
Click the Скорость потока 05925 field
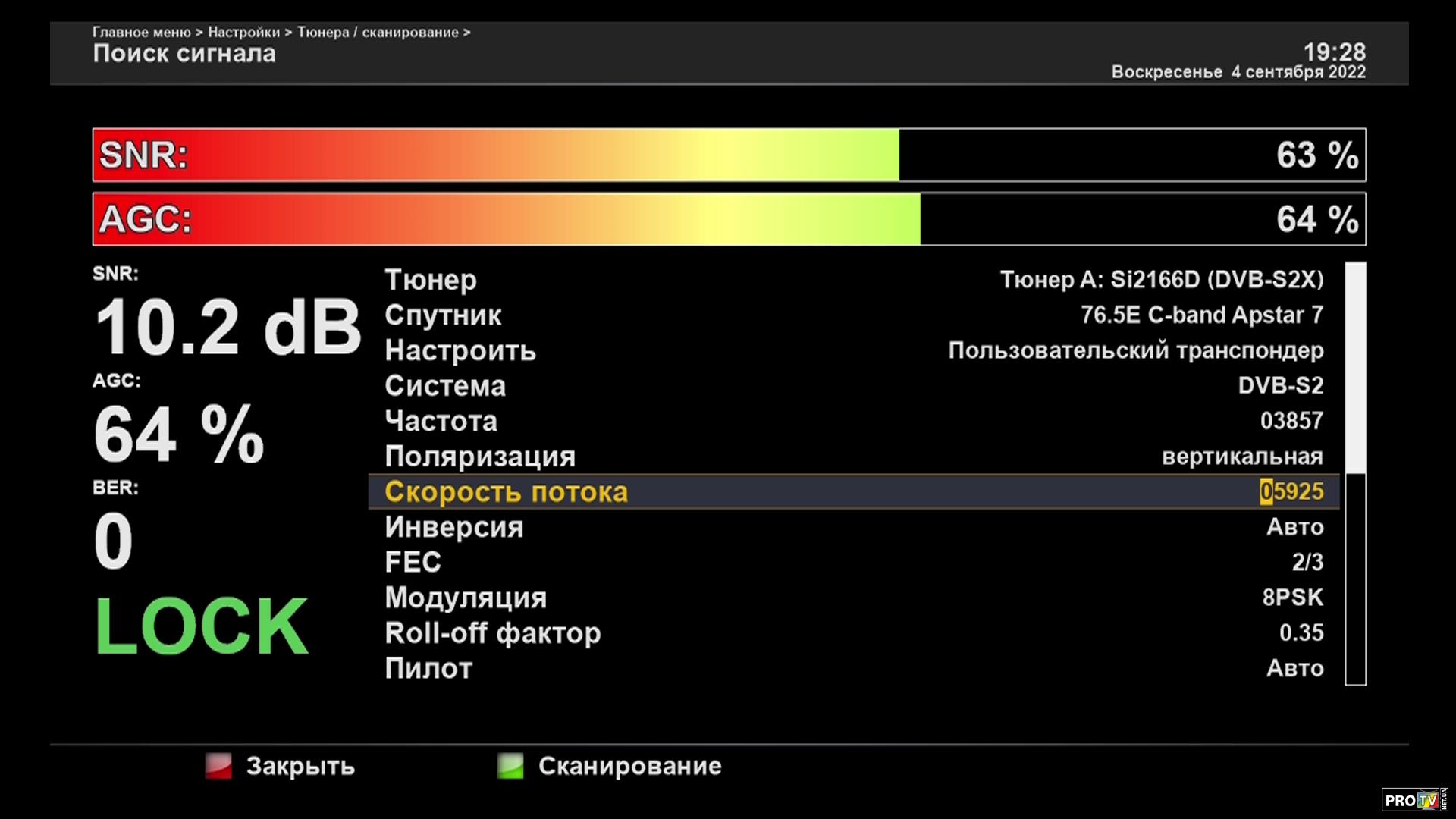(1291, 491)
